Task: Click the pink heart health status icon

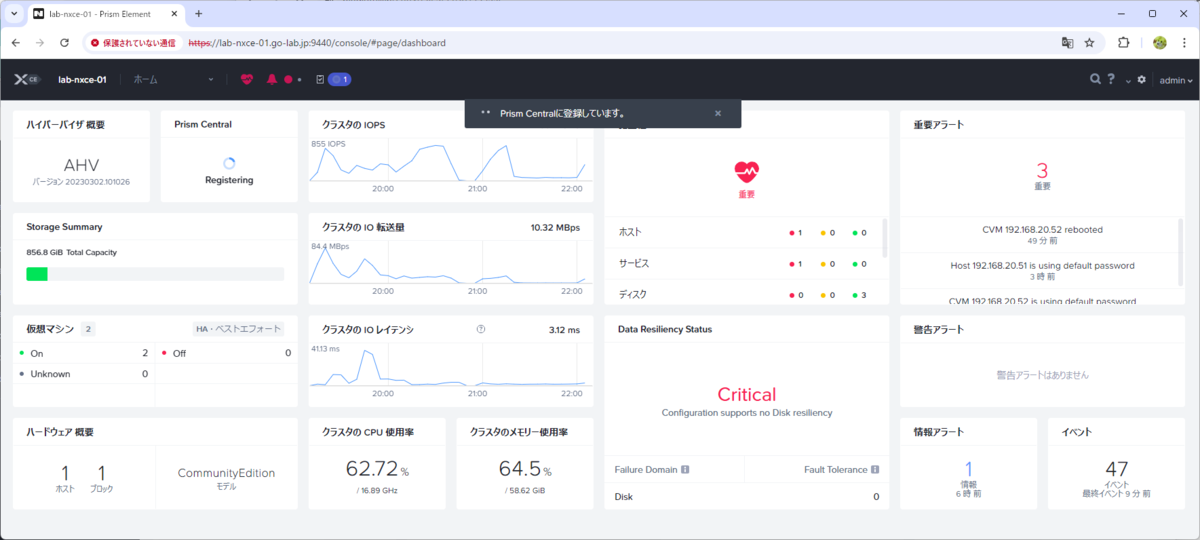Action: [x=247, y=79]
